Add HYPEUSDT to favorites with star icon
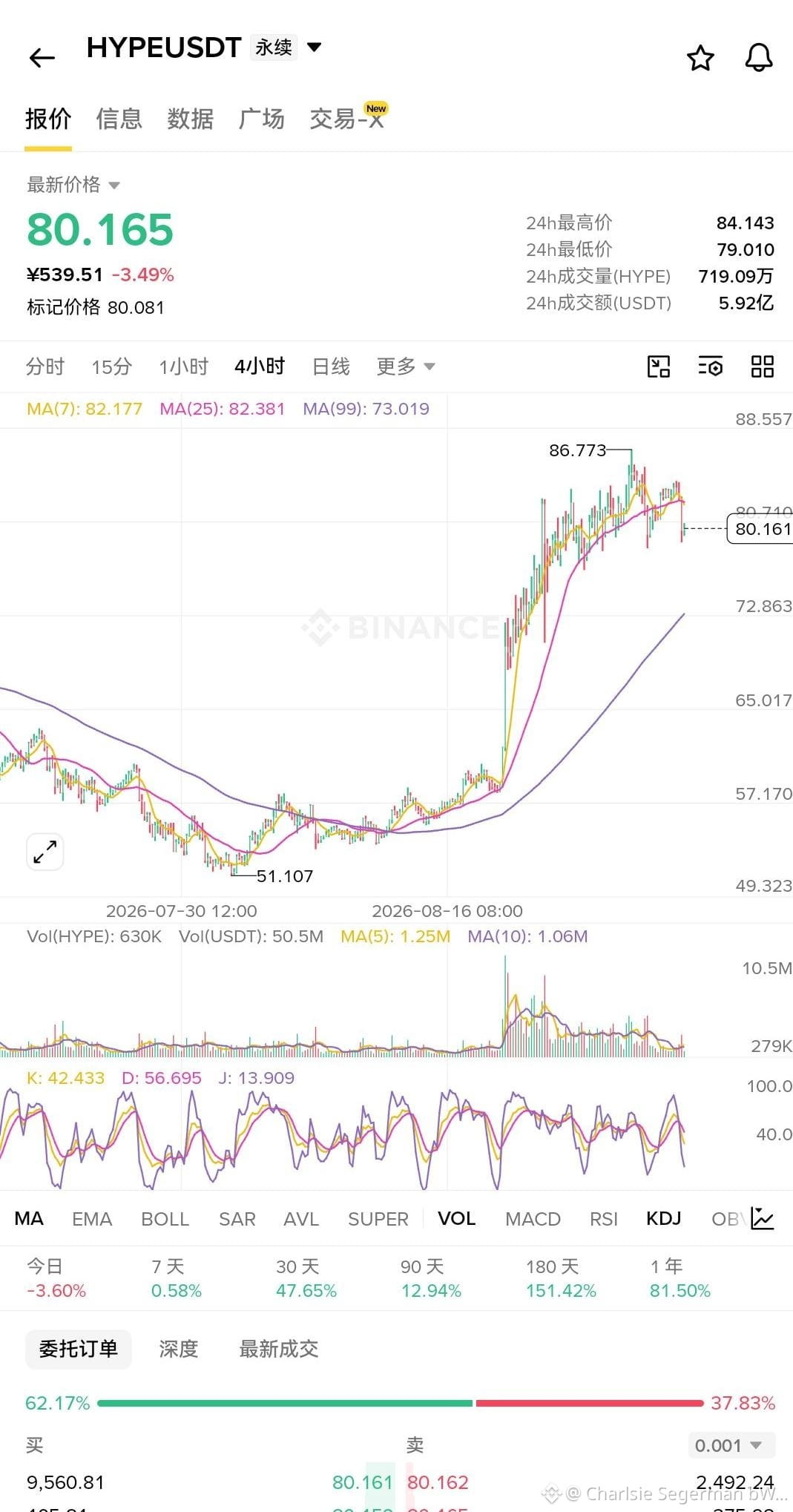 tap(700, 58)
